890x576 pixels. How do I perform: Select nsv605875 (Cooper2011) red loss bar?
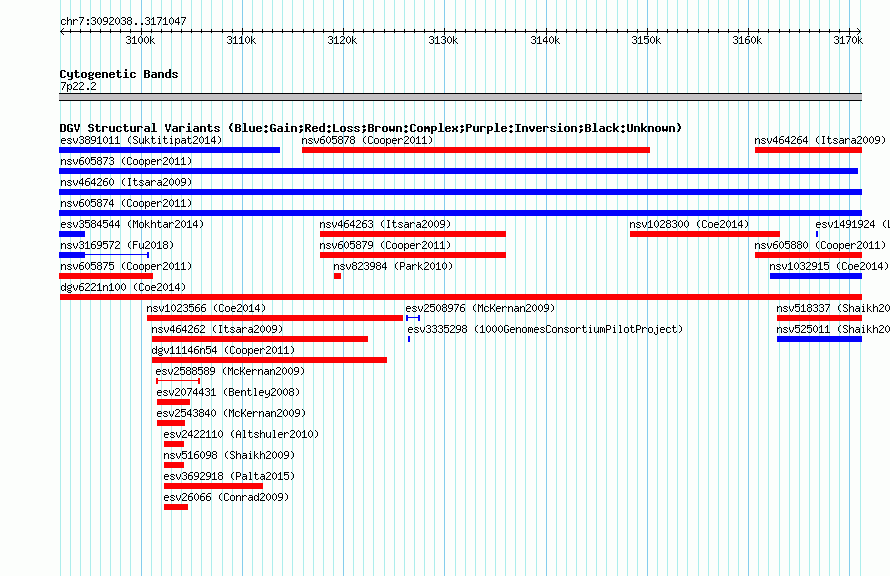click(x=106, y=276)
